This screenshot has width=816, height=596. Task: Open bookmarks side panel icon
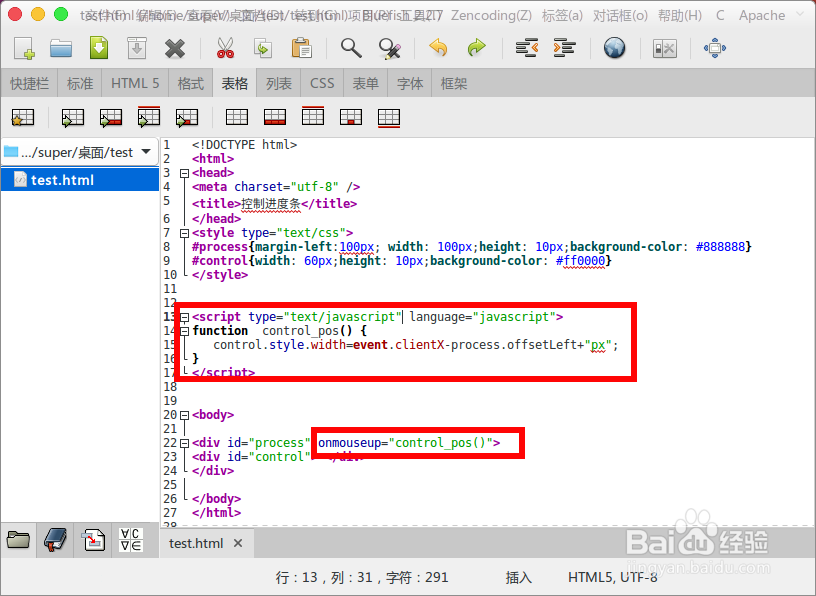click(x=56, y=539)
